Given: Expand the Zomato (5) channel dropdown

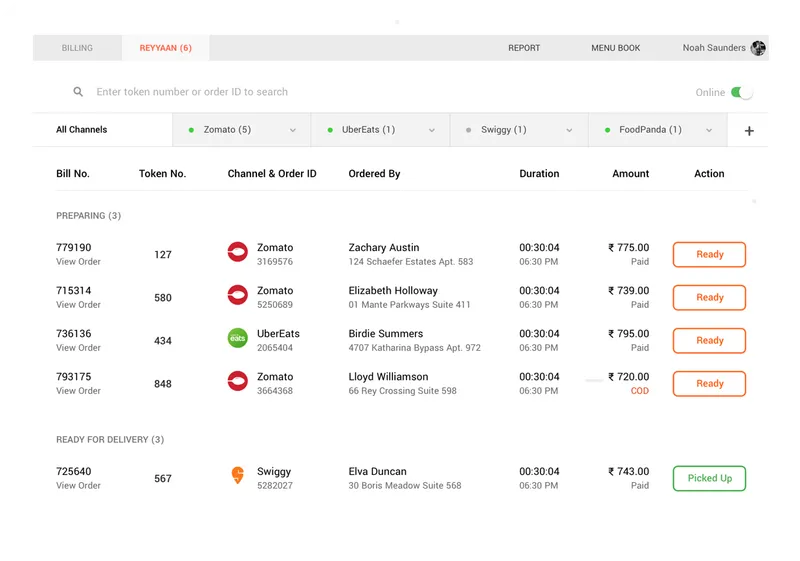Looking at the screenshot, I should pyautogui.click(x=293, y=130).
